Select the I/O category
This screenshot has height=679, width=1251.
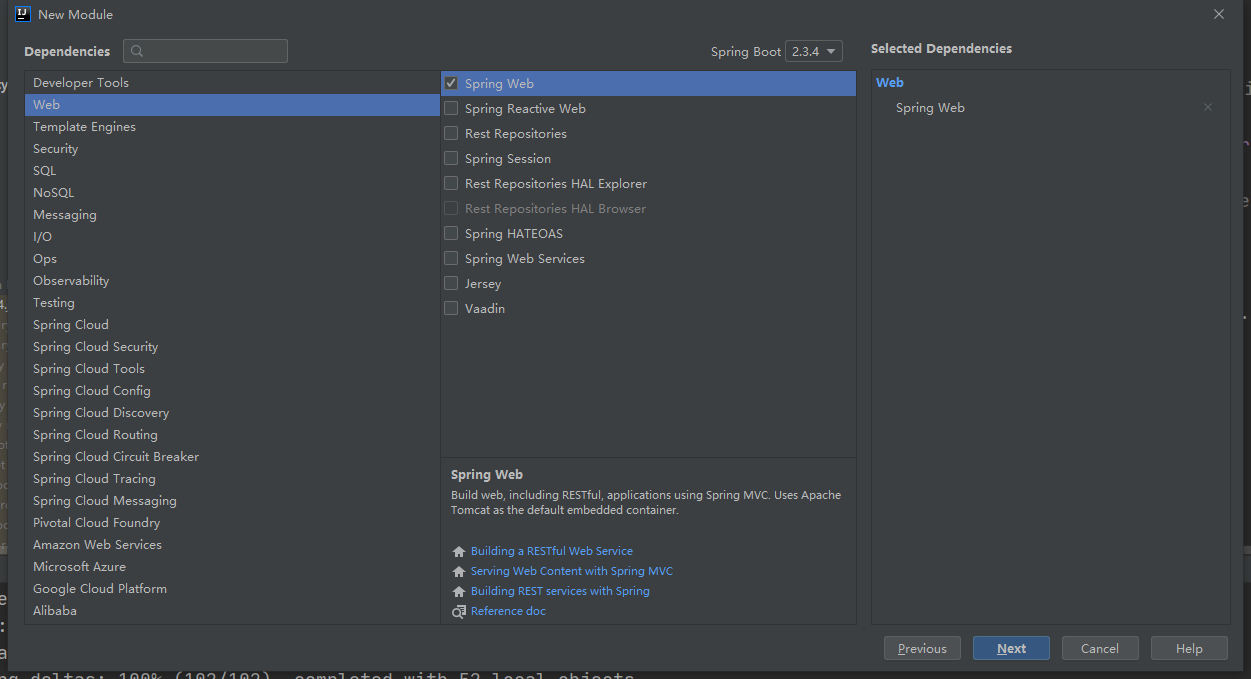tap(232, 237)
